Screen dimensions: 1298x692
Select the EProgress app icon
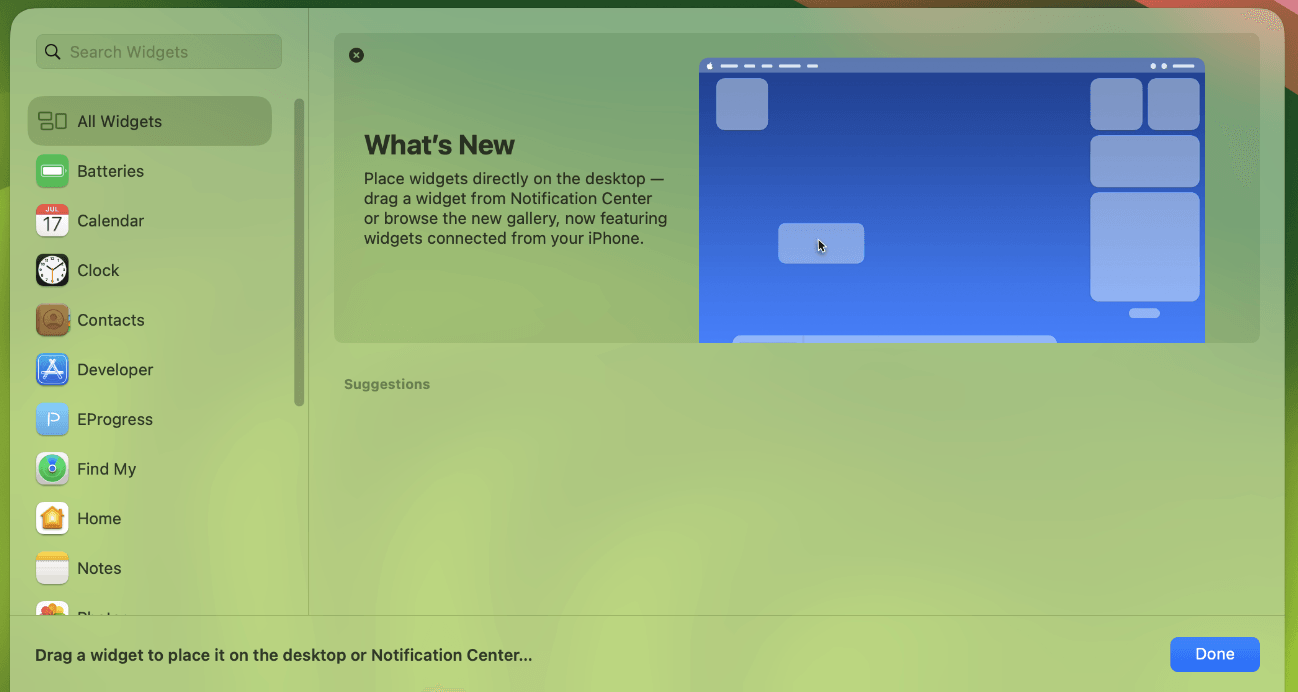click(x=52, y=419)
